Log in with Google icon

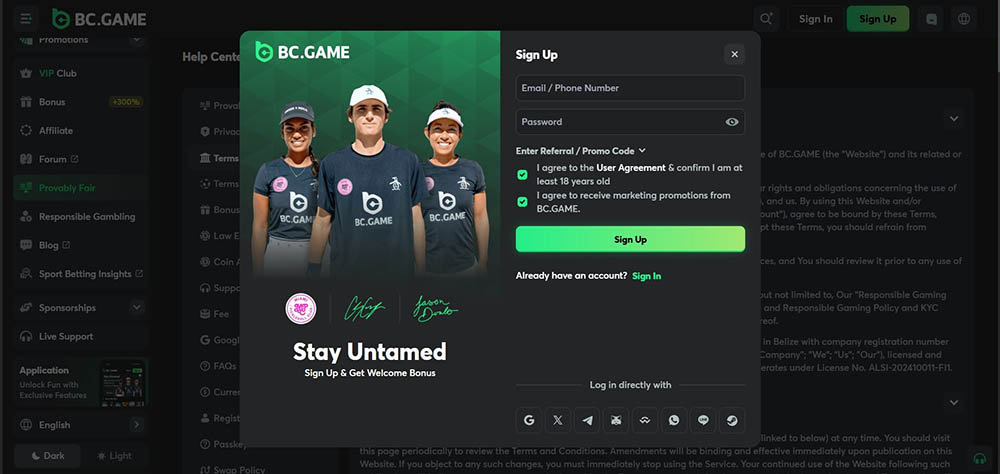coord(529,420)
